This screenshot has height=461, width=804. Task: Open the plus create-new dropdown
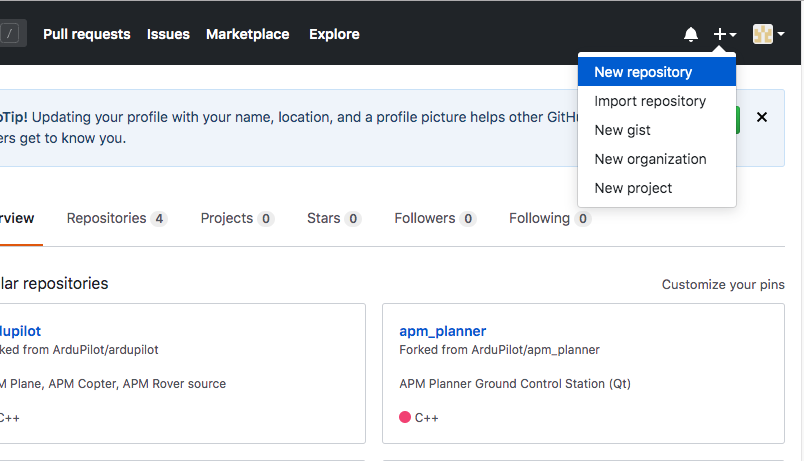pyautogui.click(x=724, y=35)
